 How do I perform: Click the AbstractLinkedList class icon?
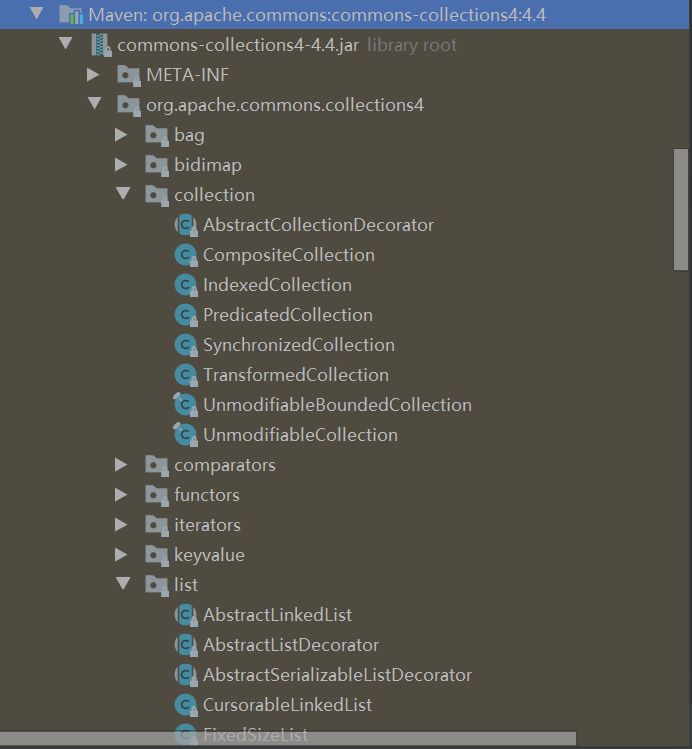(x=186, y=615)
